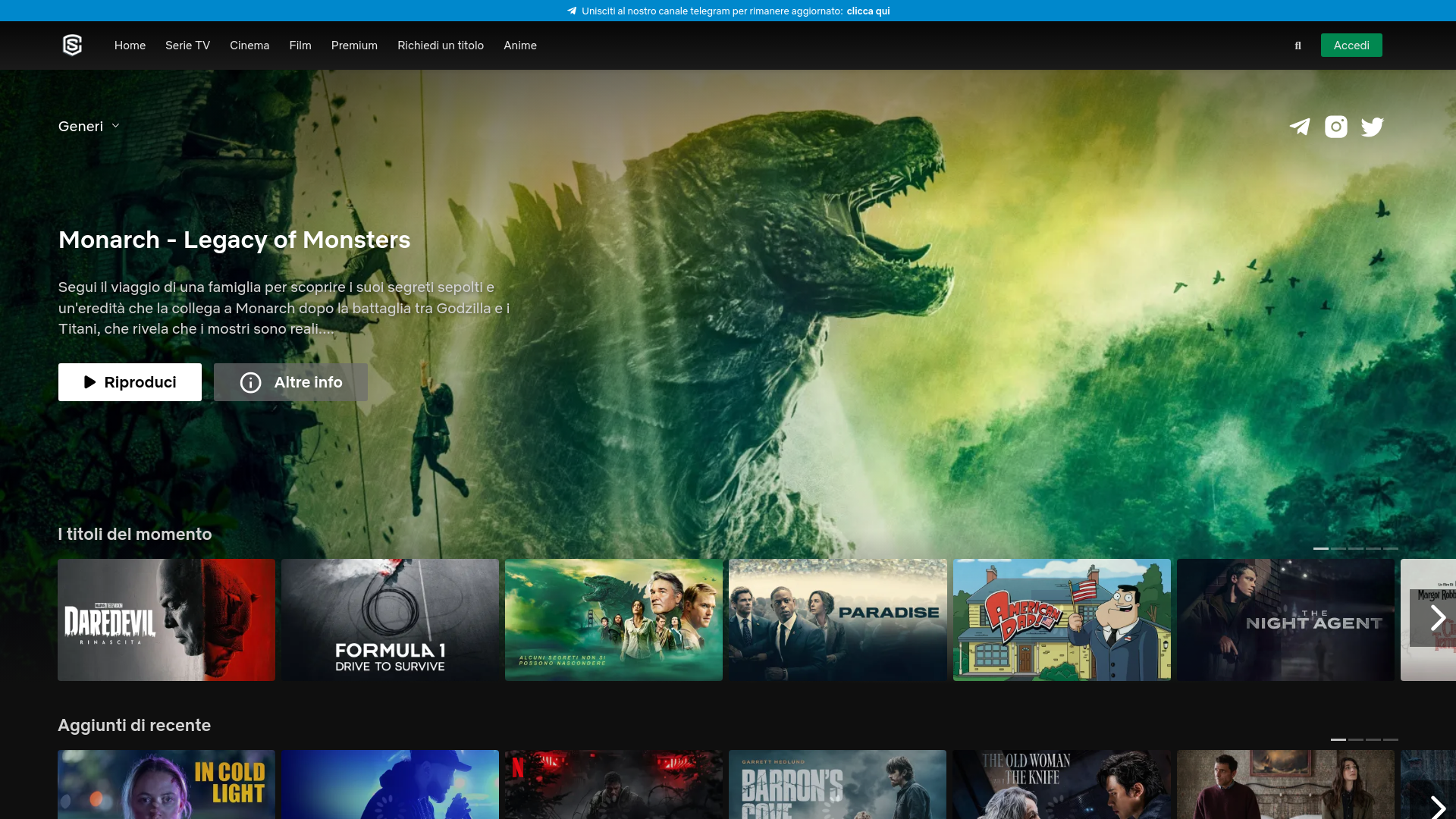Open the Twitter bird icon

pyautogui.click(x=1373, y=127)
